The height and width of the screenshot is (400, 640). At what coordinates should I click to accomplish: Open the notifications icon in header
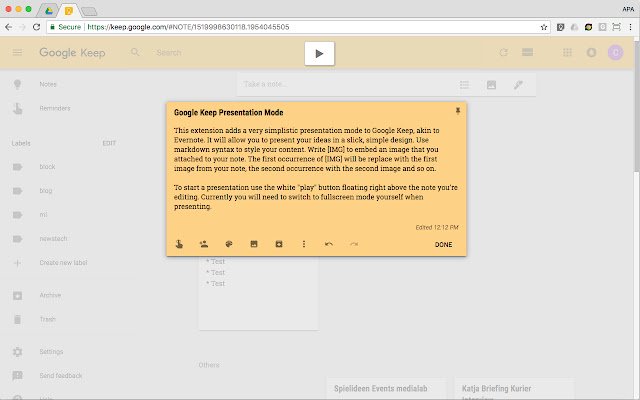click(591, 52)
